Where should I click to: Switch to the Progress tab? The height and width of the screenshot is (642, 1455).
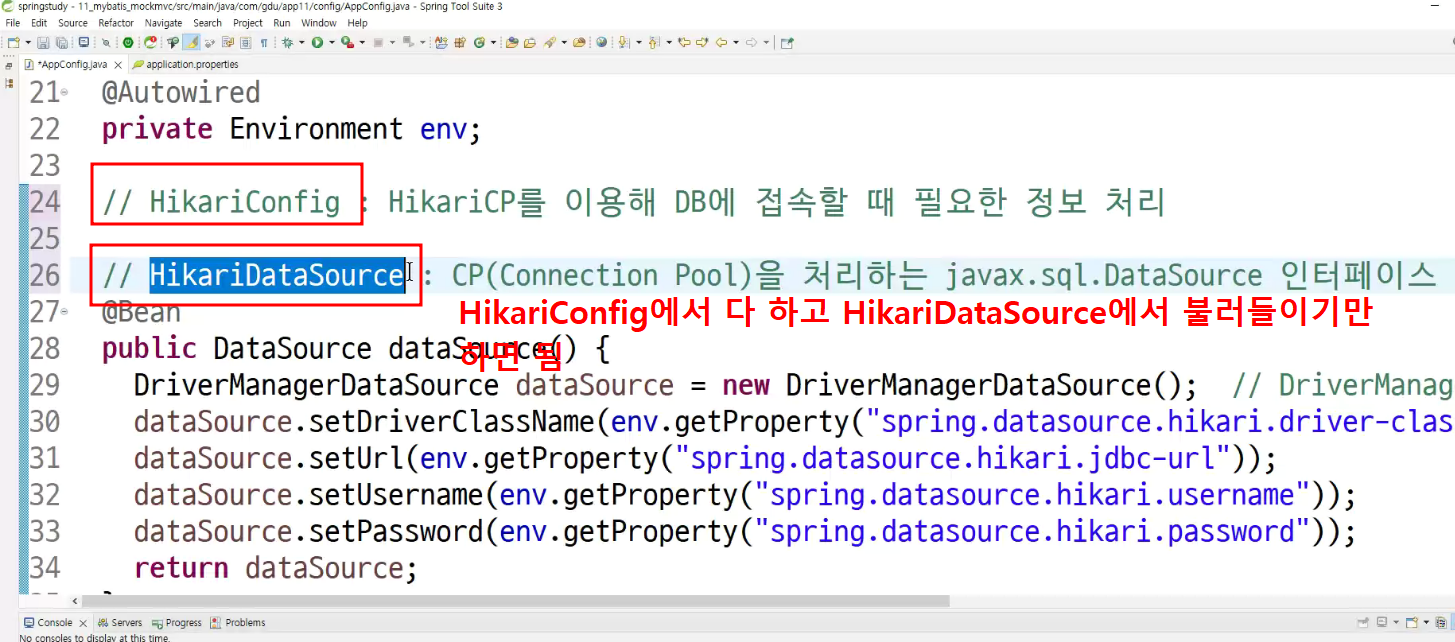pyautogui.click(x=177, y=622)
